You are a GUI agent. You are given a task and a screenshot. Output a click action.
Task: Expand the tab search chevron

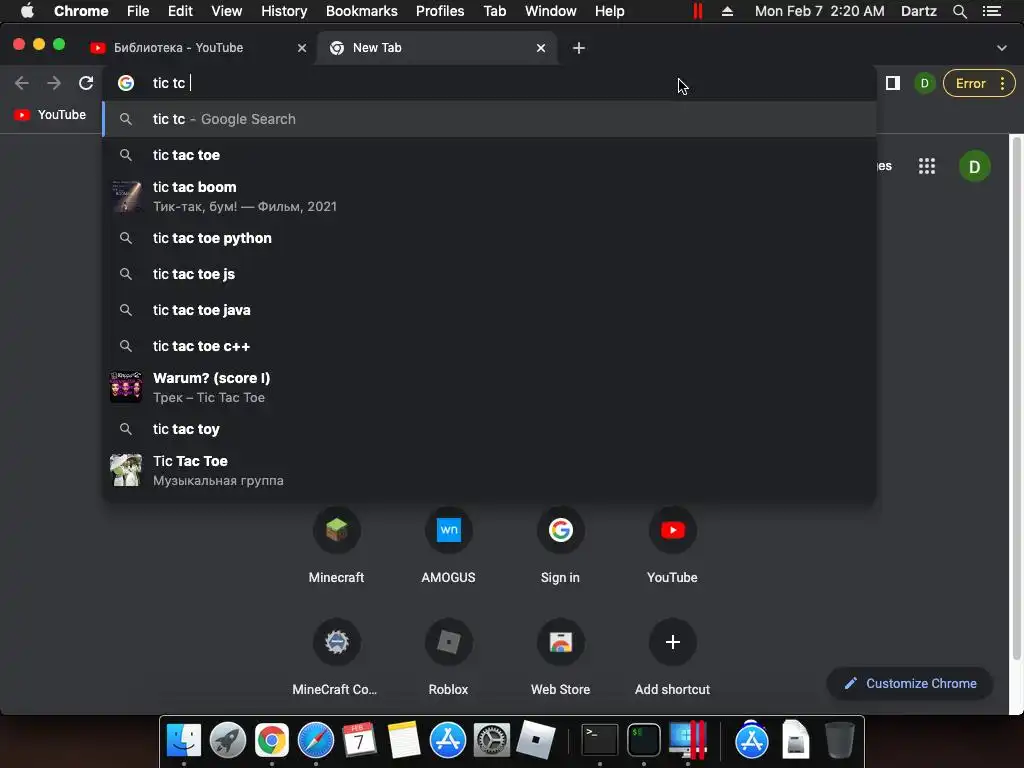click(x=1002, y=48)
